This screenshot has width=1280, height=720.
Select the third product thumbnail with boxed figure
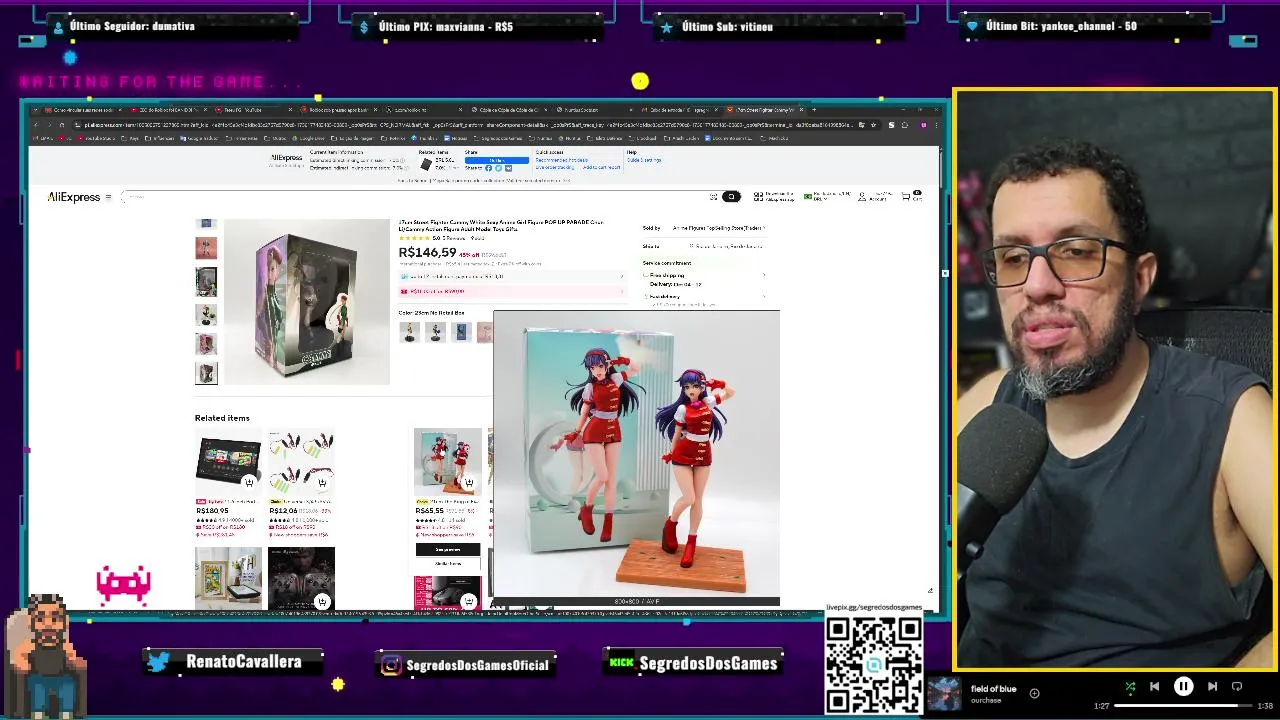point(206,282)
